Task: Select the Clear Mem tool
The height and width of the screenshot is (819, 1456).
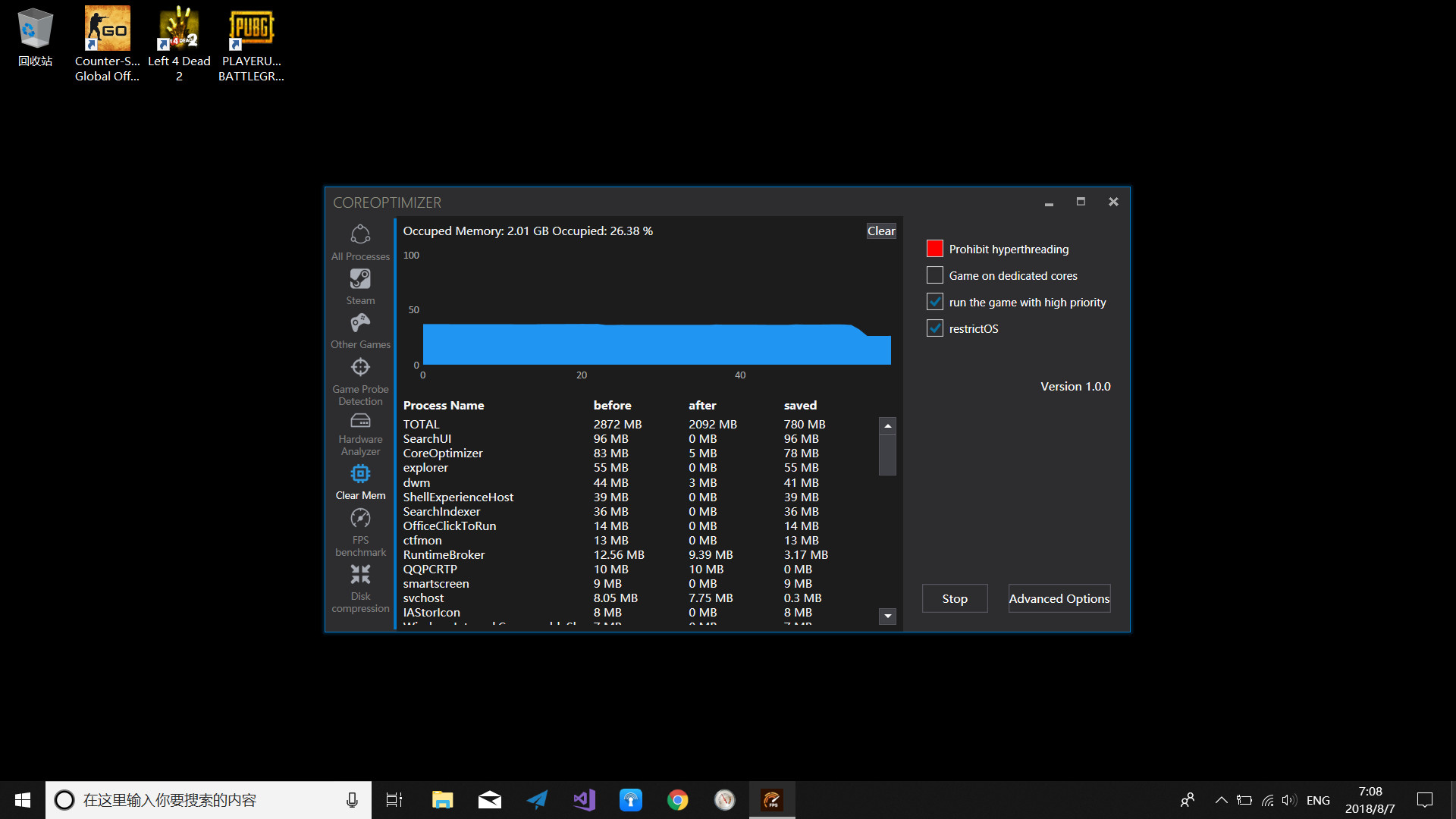Action: 360,482
